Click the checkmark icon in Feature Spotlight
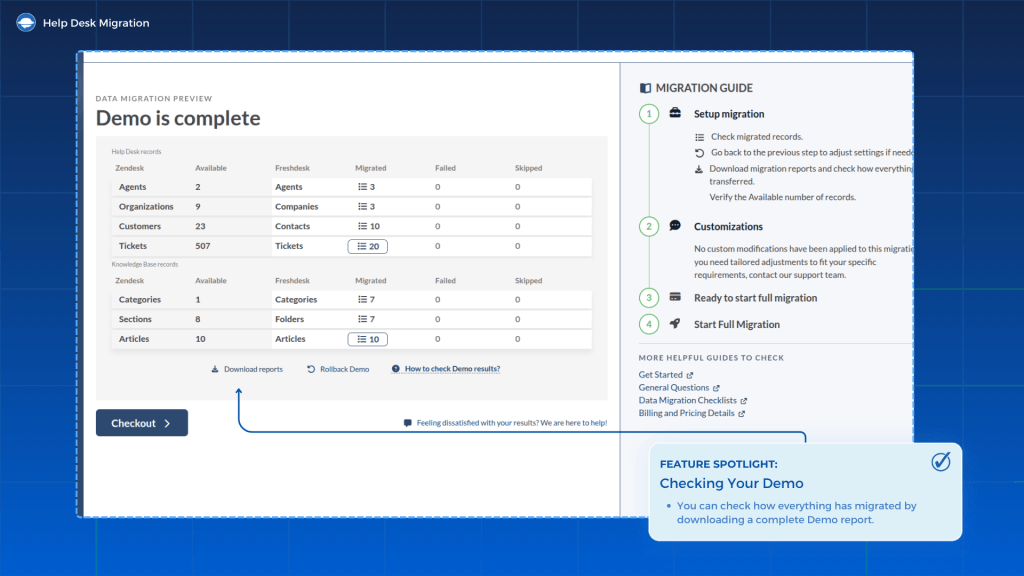The image size is (1024, 576). click(x=941, y=462)
